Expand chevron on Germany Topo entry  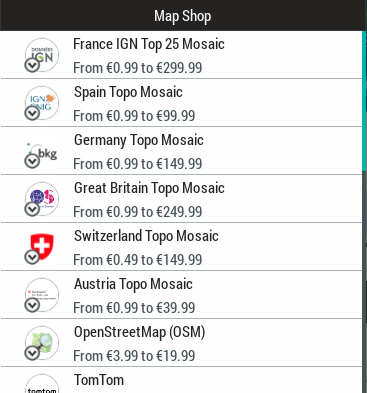[x=32, y=161]
